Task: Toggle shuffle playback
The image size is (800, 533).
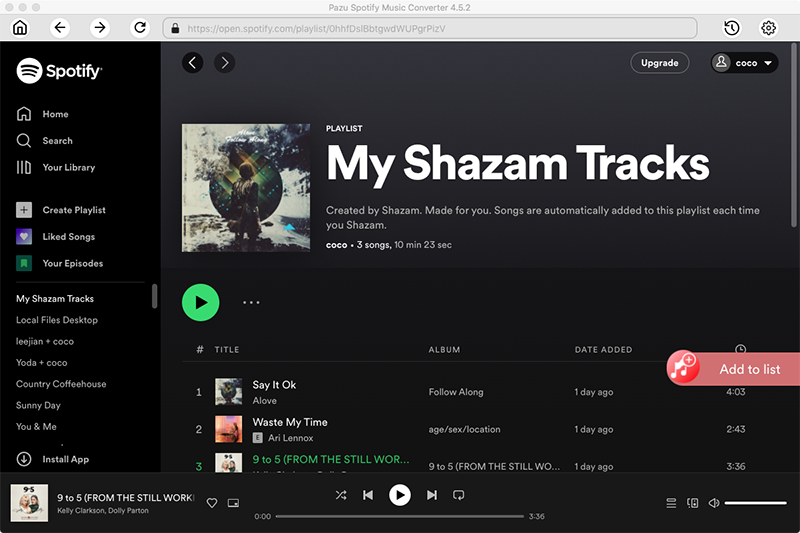Action: pyautogui.click(x=341, y=495)
